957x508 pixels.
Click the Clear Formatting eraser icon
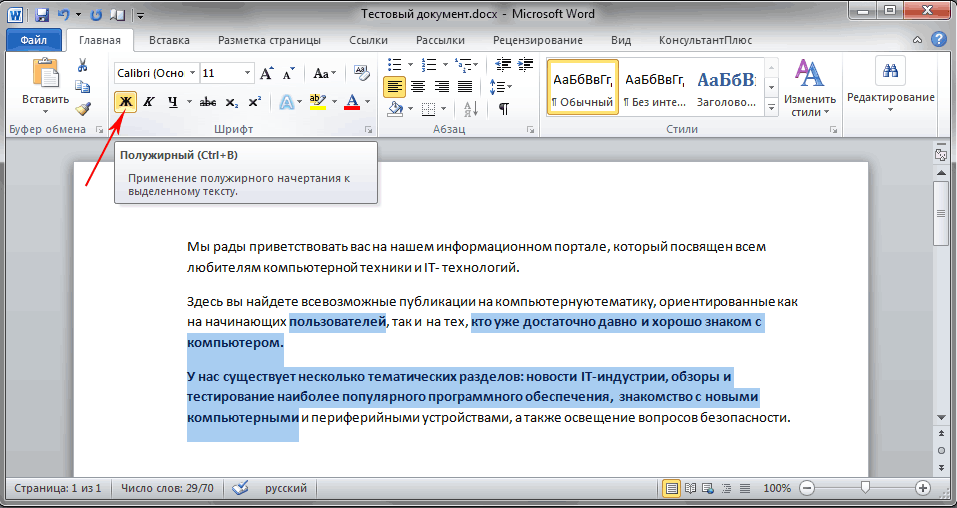coord(361,73)
